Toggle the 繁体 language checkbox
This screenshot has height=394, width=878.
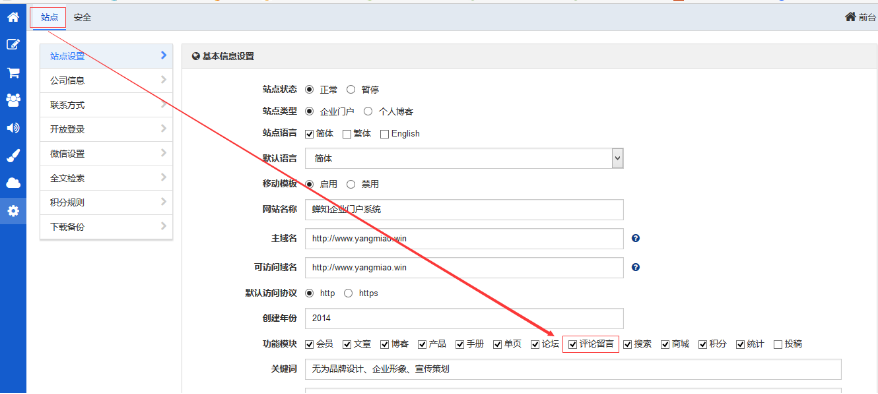(347, 134)
